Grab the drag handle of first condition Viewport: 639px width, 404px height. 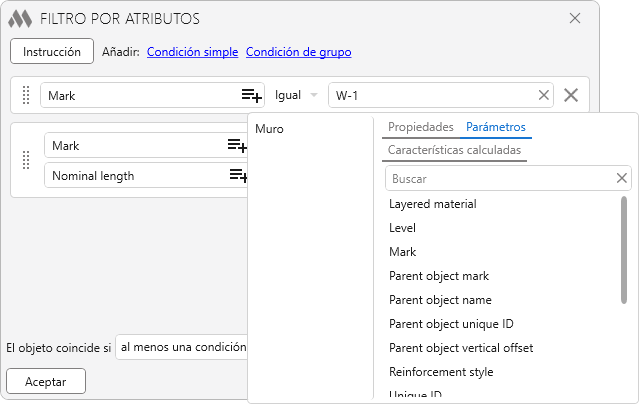[27, 96]
